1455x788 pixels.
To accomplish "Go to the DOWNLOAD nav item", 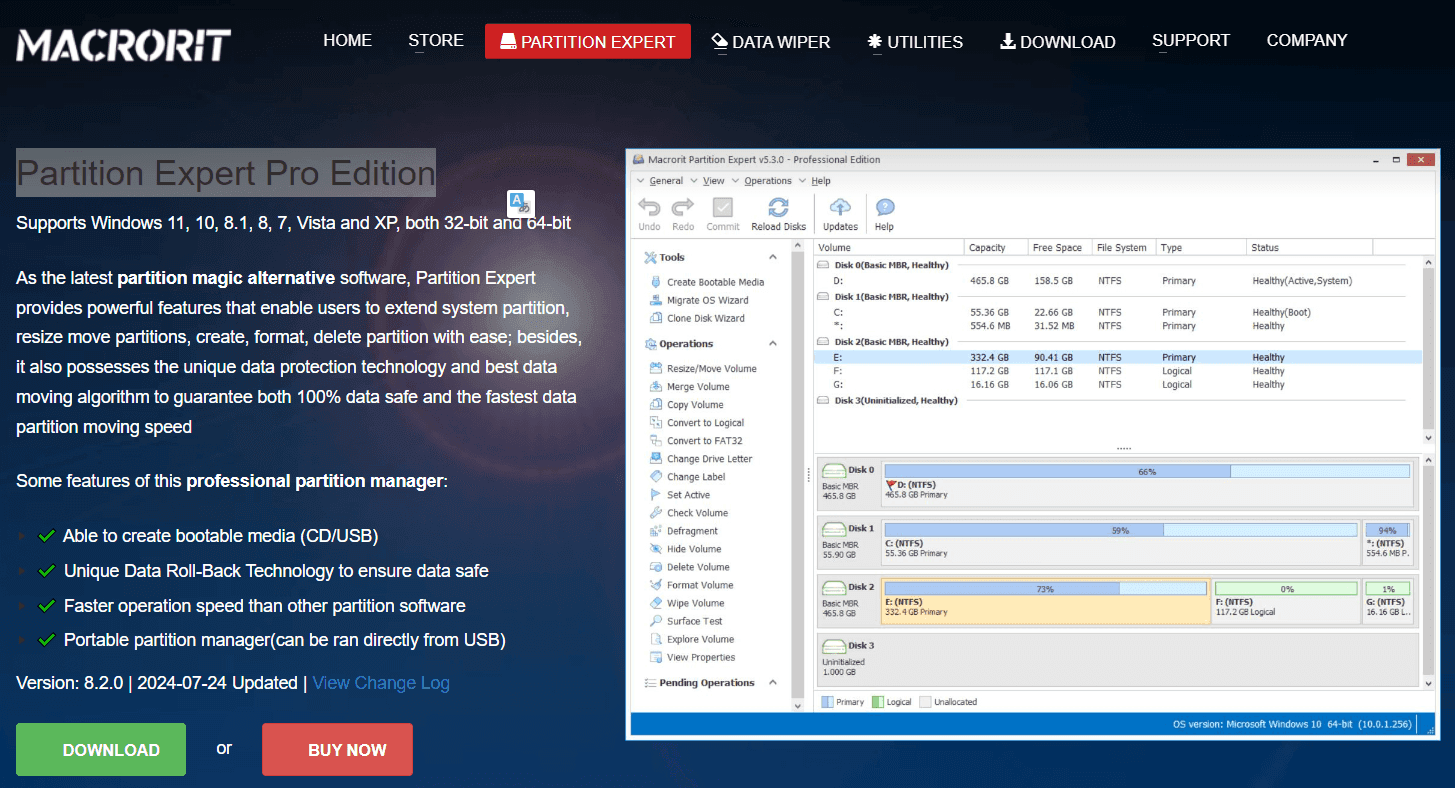I will 1058,42.
